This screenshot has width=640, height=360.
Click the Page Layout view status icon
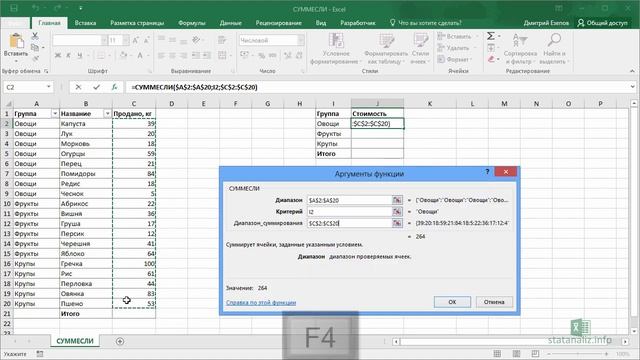tap(516, 354)
